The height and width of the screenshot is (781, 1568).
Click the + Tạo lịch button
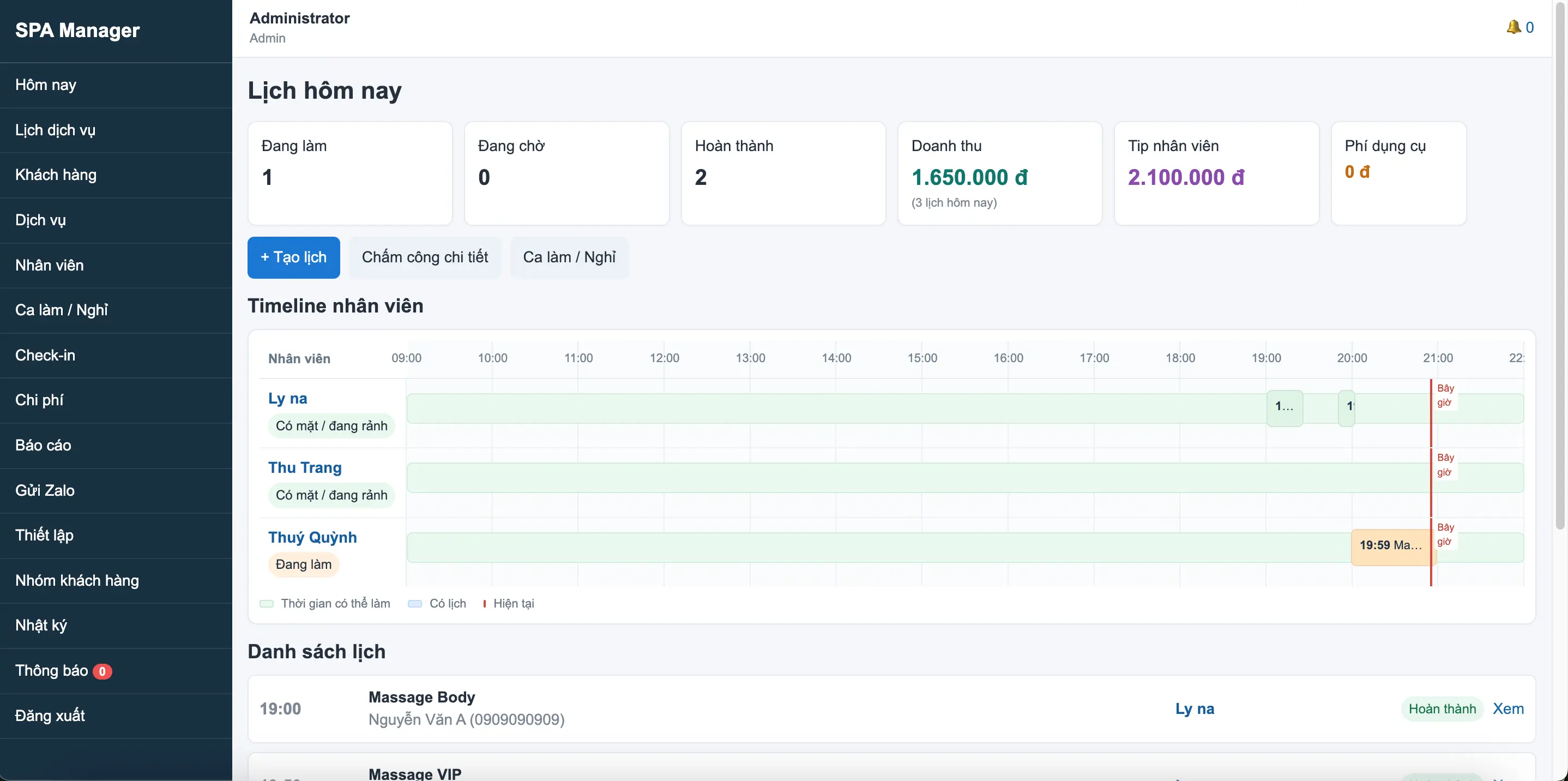coord(293,257)
